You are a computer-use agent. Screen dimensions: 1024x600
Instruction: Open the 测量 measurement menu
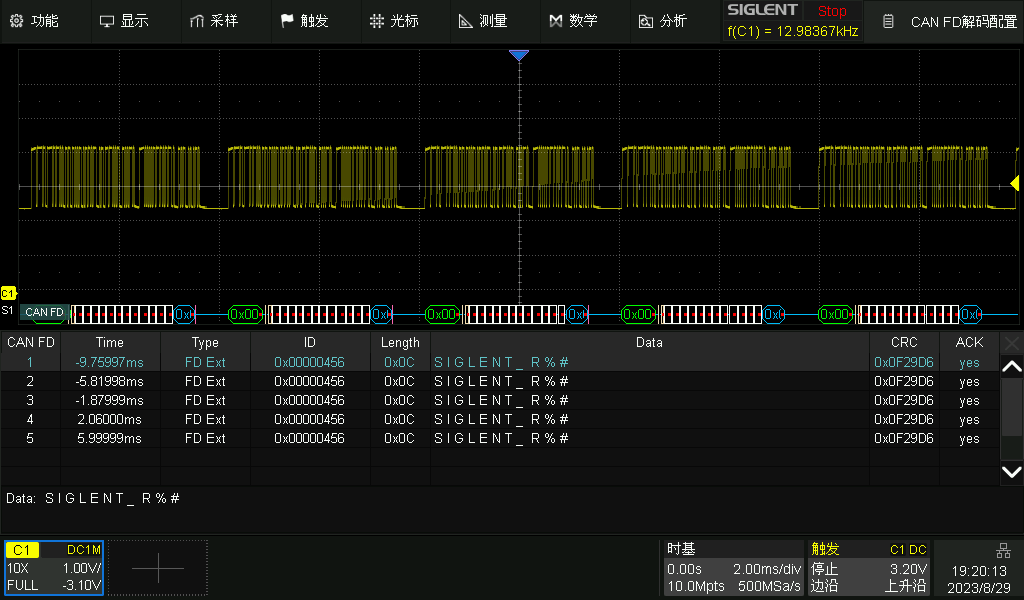(x=482, y=21)
